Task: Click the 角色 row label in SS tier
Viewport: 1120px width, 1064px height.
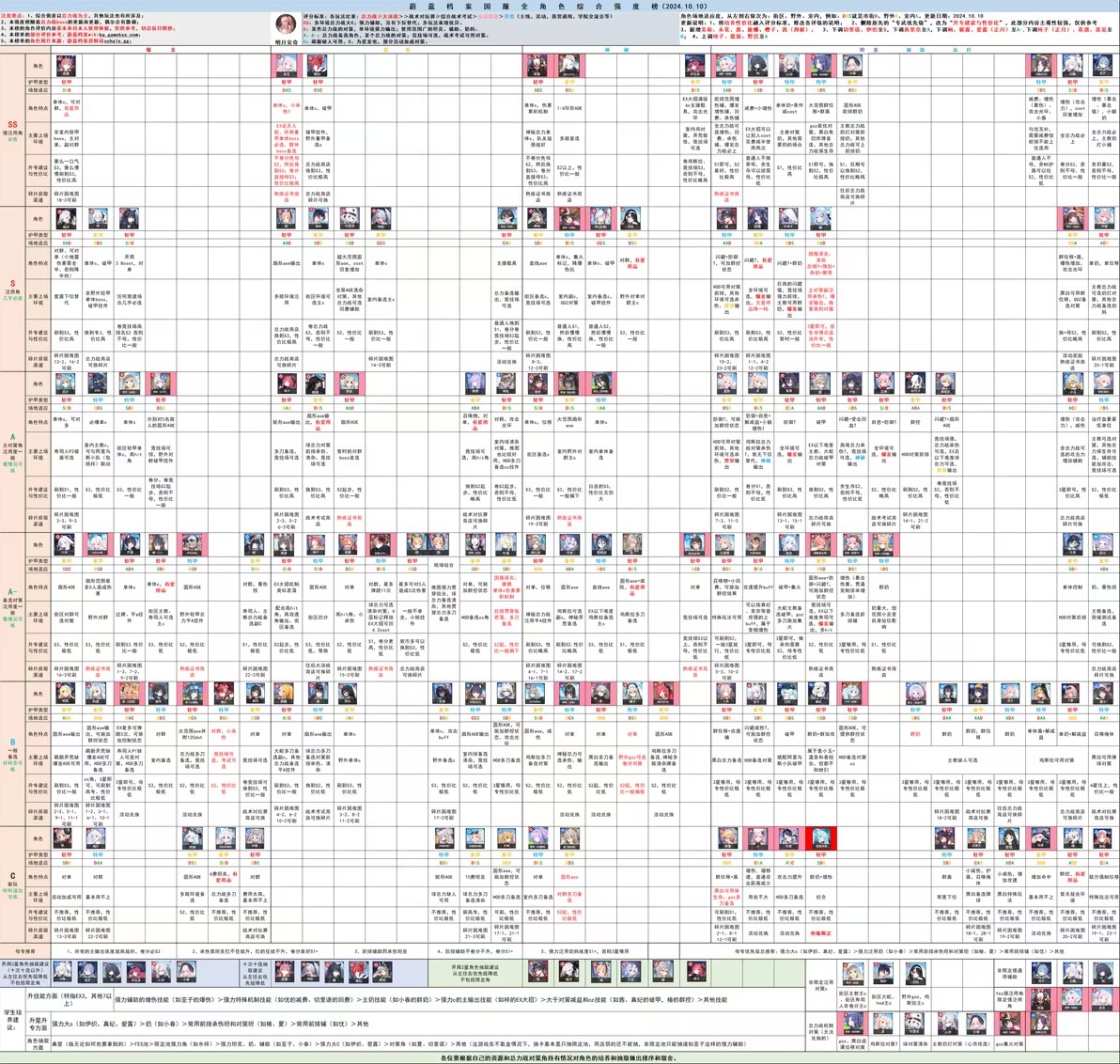Action: (38, 67)
